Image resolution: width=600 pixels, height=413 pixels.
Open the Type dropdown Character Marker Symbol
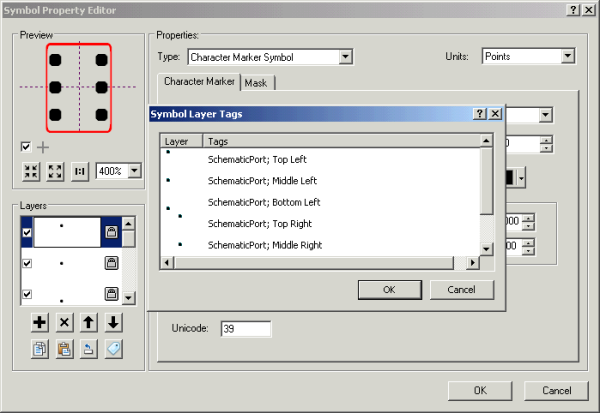[345, 57]
